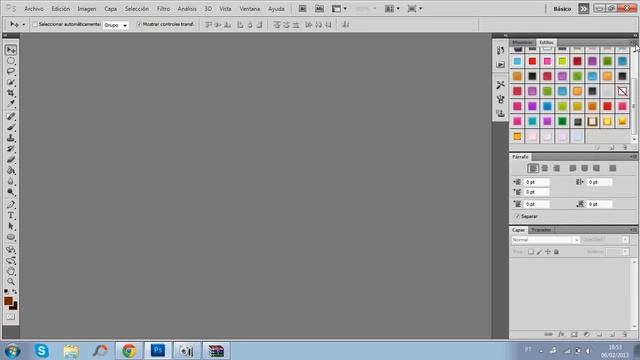The height and width of the screenshot is (360, 640).
Task: Enable right align text in Párrafo panel
Action: click(556, 168)
